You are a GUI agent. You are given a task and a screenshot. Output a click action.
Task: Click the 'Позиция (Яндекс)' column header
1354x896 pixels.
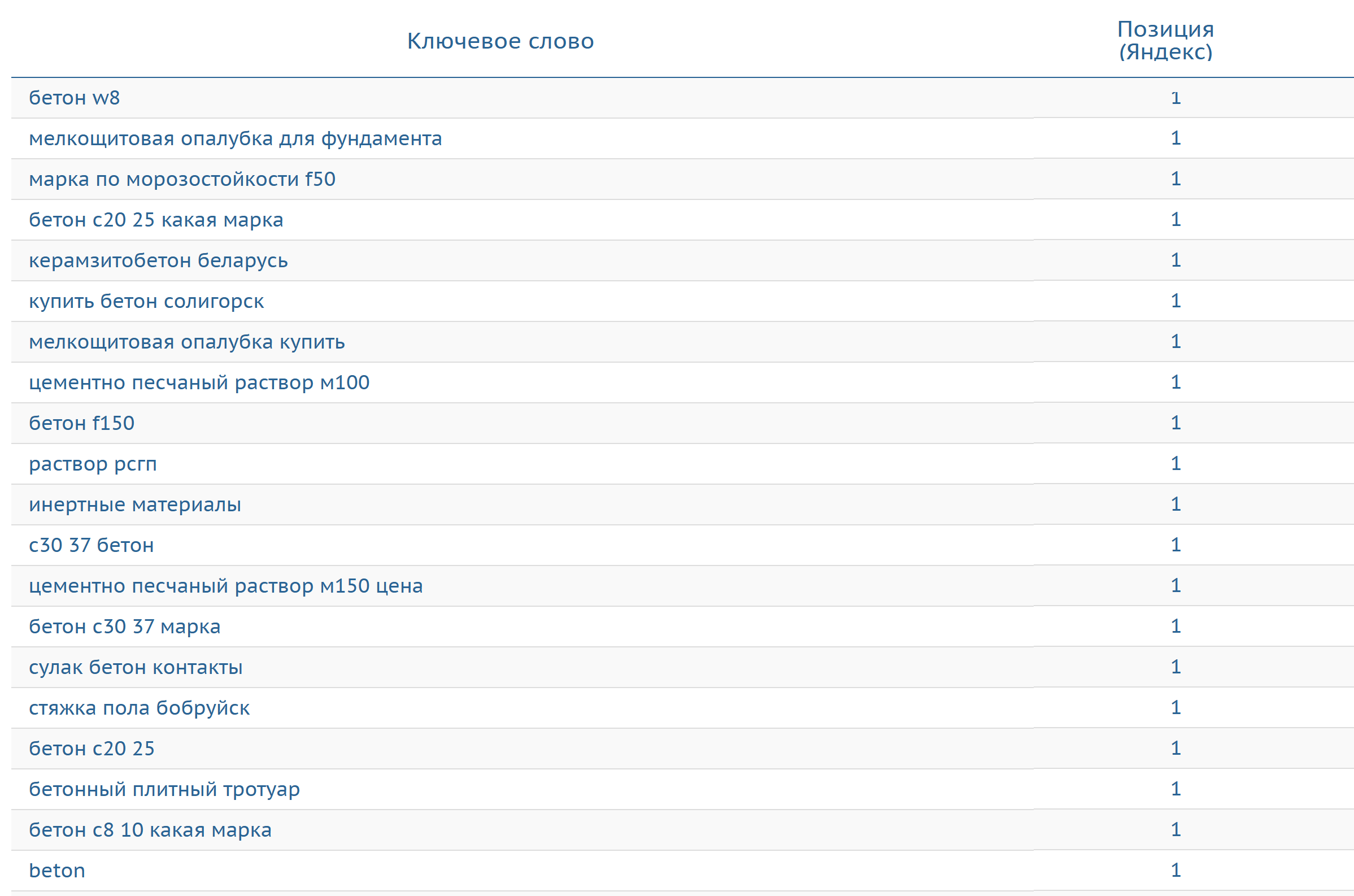(x=1165, y=41)
